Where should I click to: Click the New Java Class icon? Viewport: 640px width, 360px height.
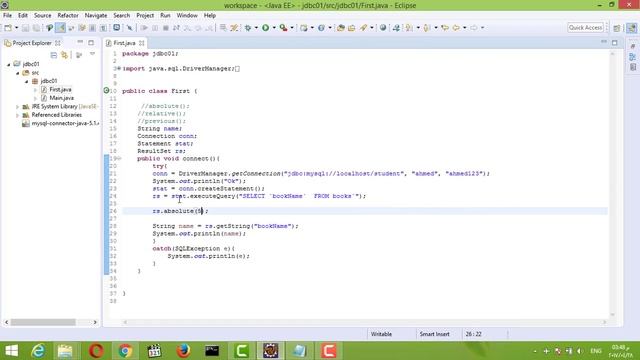pos(322,28)
